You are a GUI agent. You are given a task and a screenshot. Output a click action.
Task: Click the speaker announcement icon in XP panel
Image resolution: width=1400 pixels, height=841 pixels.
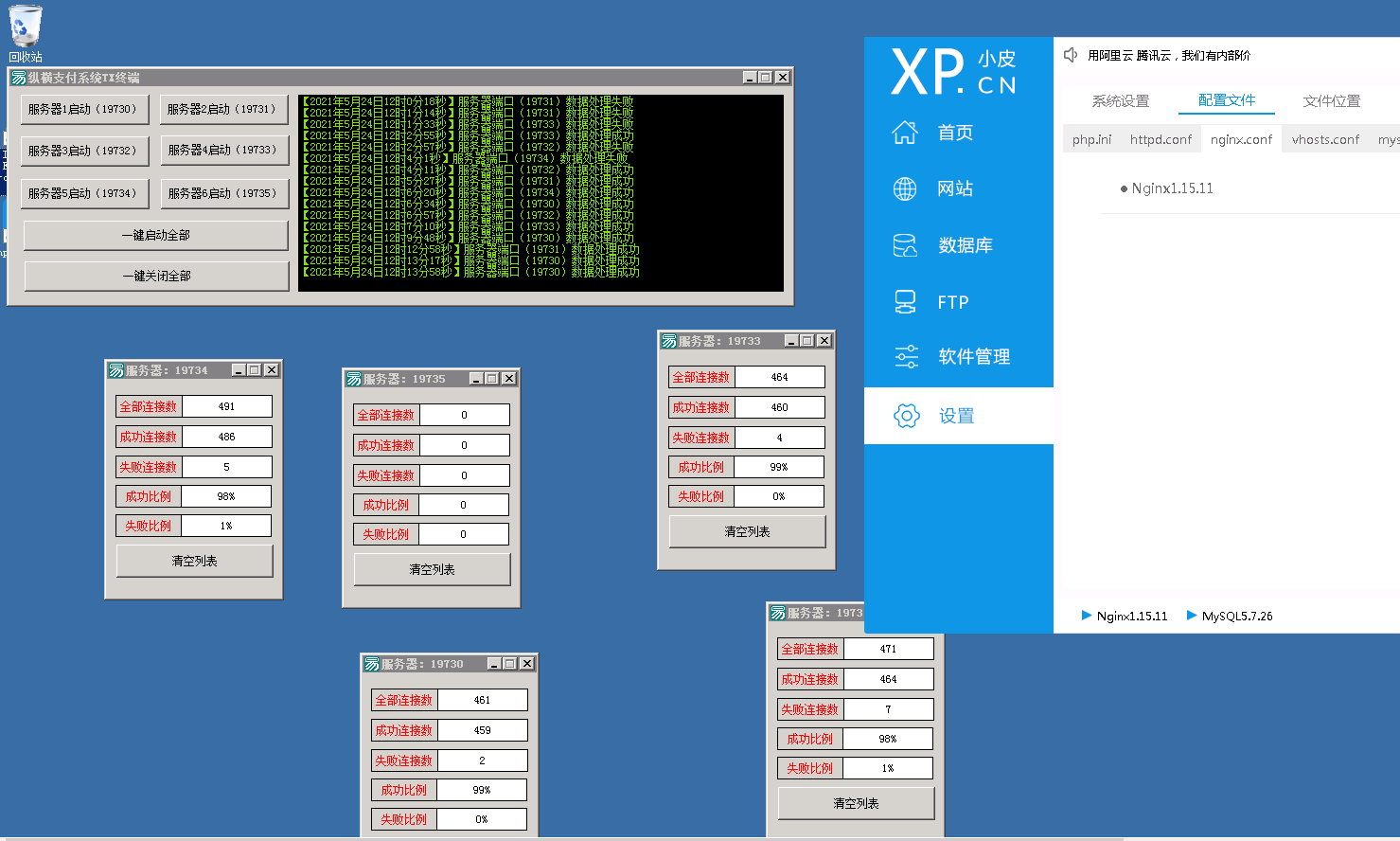point(1071,55)
